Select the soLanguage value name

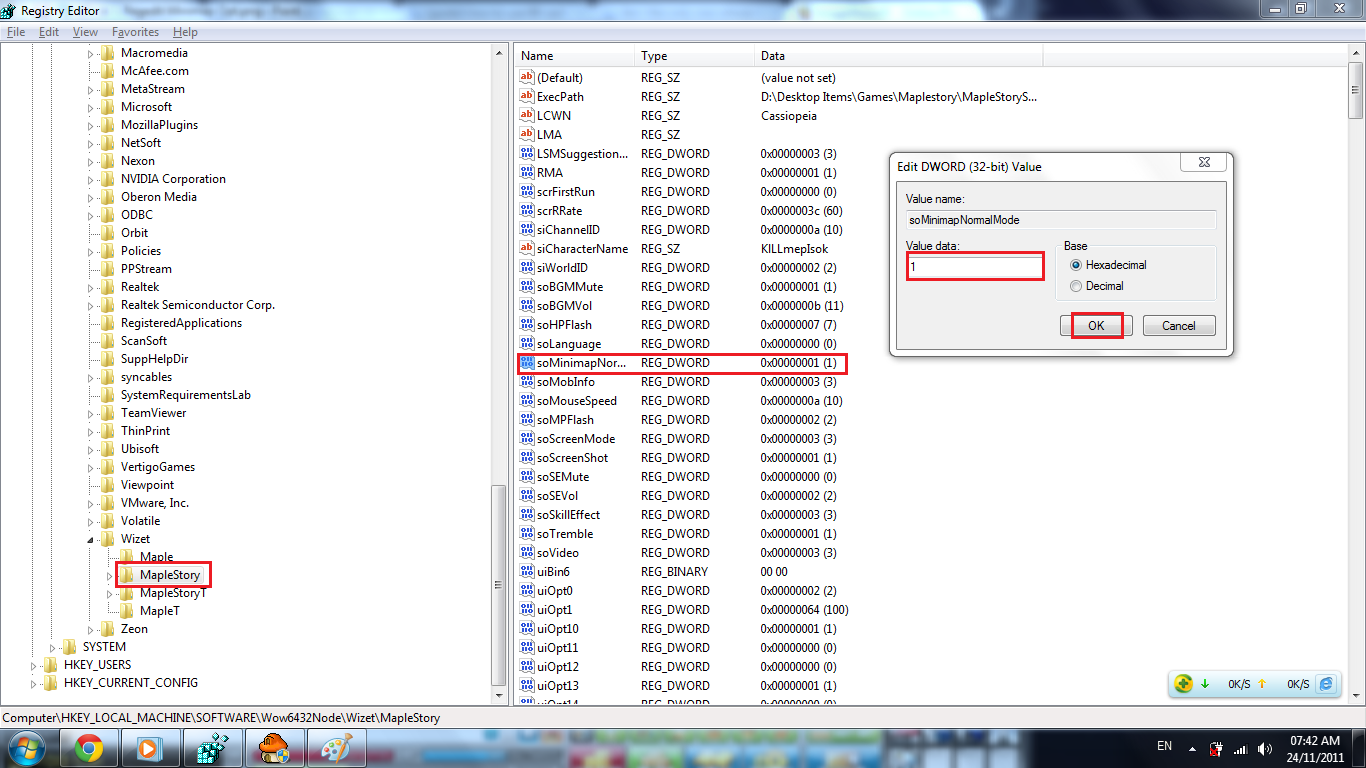[x=568, y=344]
